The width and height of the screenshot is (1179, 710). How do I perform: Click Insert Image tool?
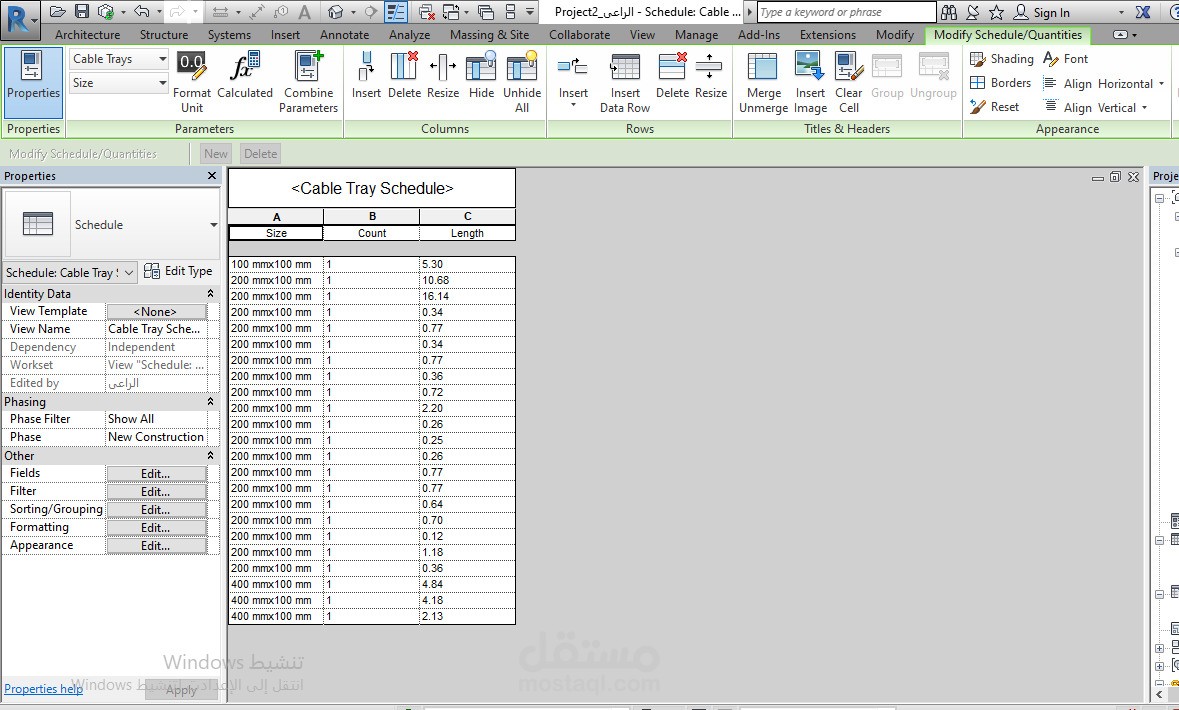(810, 82)
